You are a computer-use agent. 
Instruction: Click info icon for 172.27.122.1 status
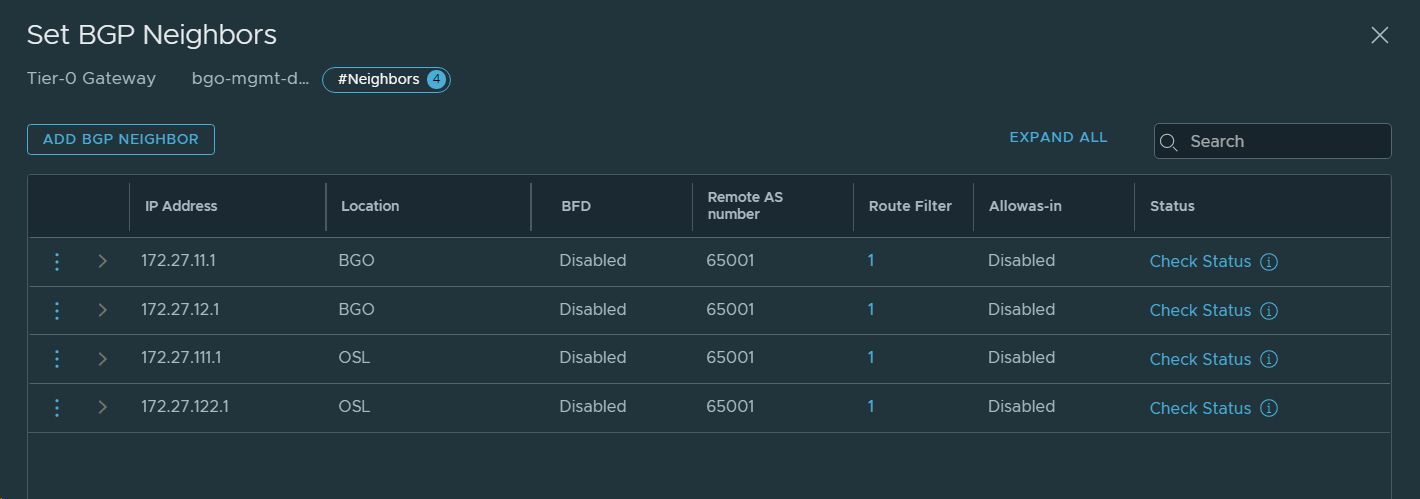(1269, 408)
